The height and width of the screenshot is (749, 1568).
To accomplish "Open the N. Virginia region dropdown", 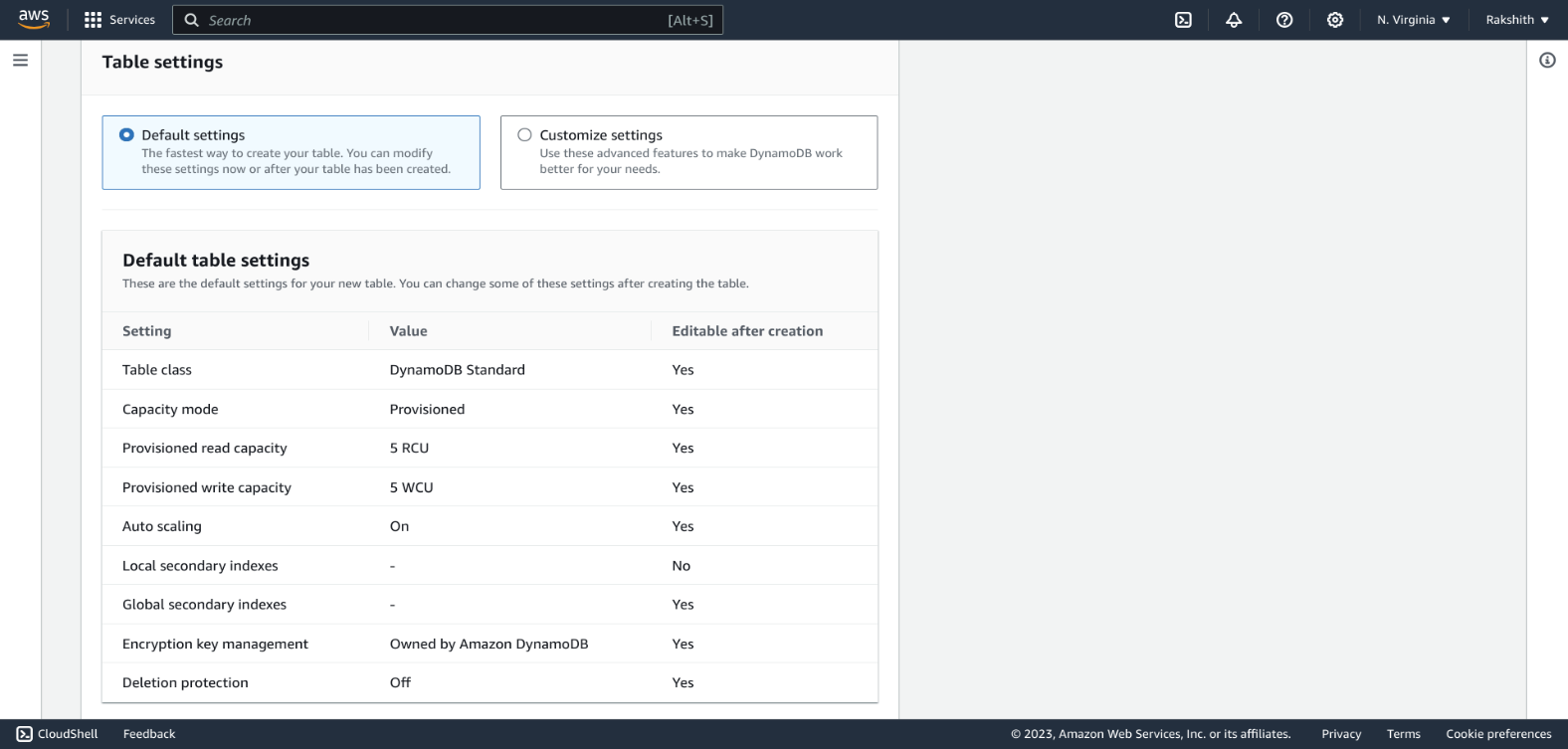I will point(1414,20).
